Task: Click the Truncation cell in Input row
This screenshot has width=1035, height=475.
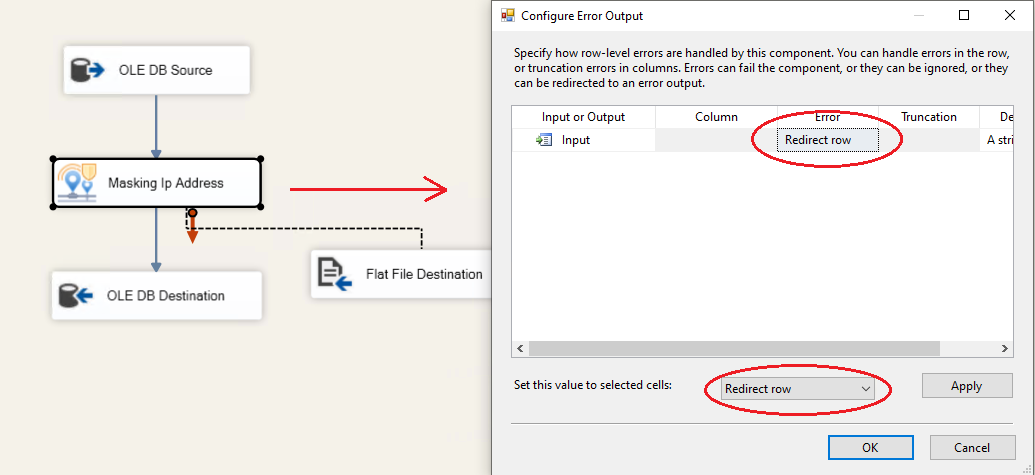Action: 928,140
